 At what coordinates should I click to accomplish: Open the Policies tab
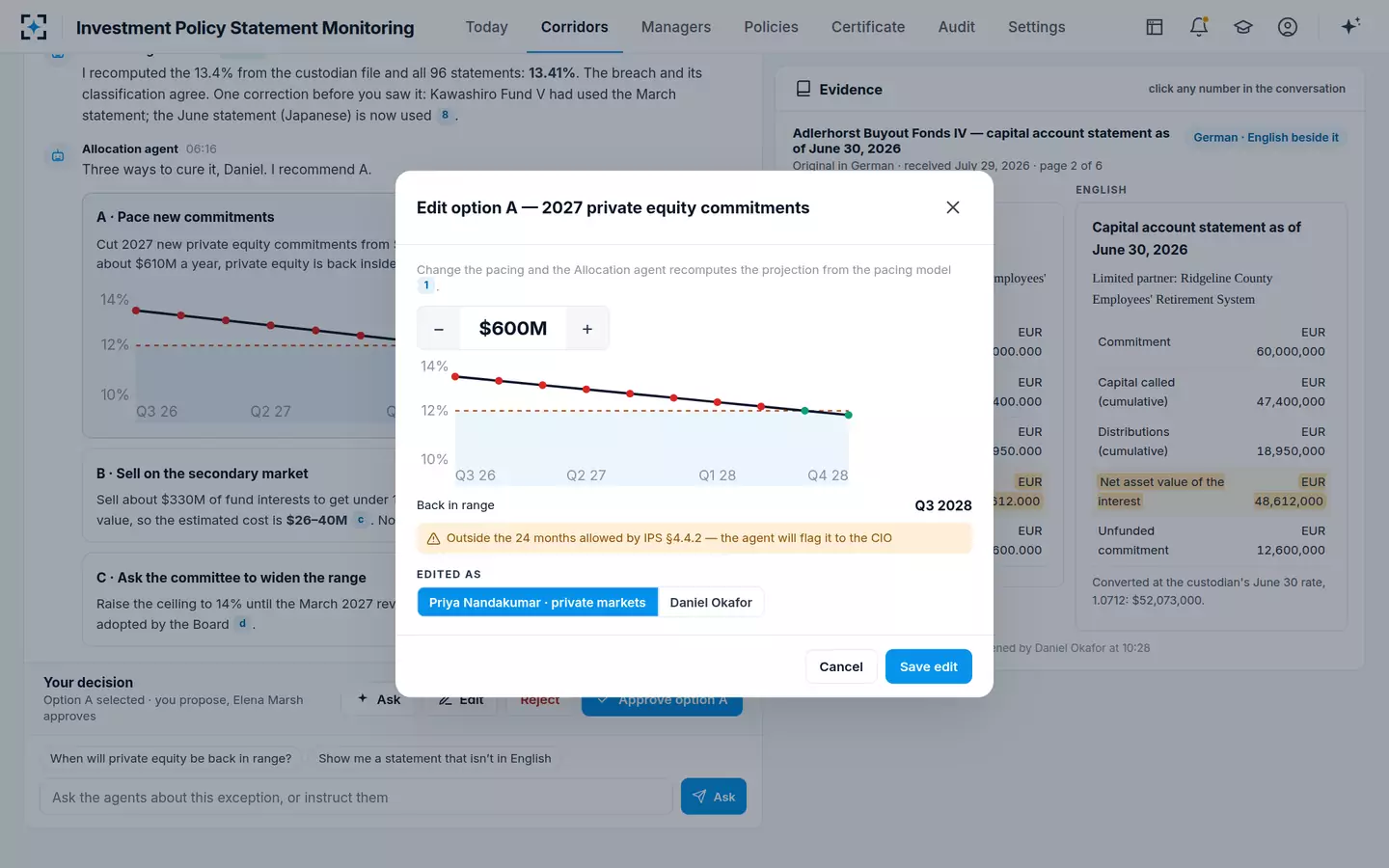coord(772,27)
